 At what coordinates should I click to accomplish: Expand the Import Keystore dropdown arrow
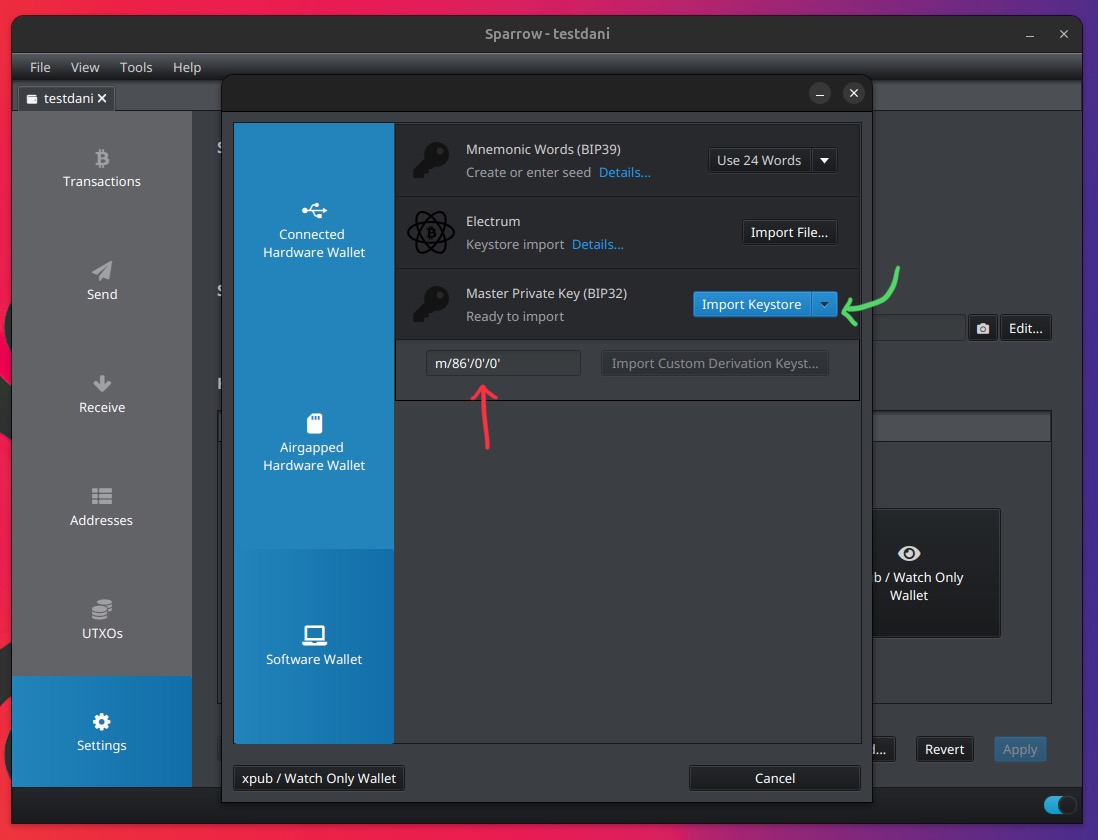click(x=824, y=304)
